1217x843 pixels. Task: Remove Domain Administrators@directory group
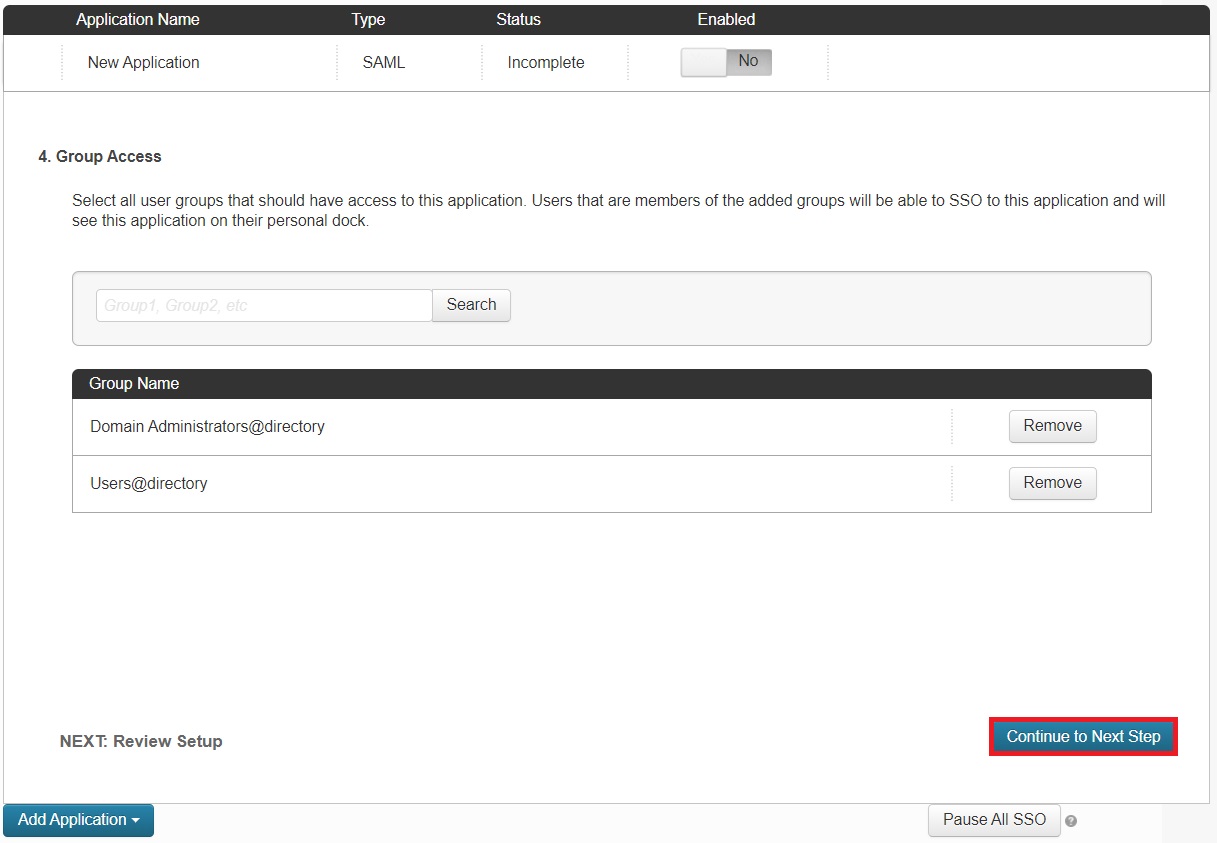[x=1052, y=426]
